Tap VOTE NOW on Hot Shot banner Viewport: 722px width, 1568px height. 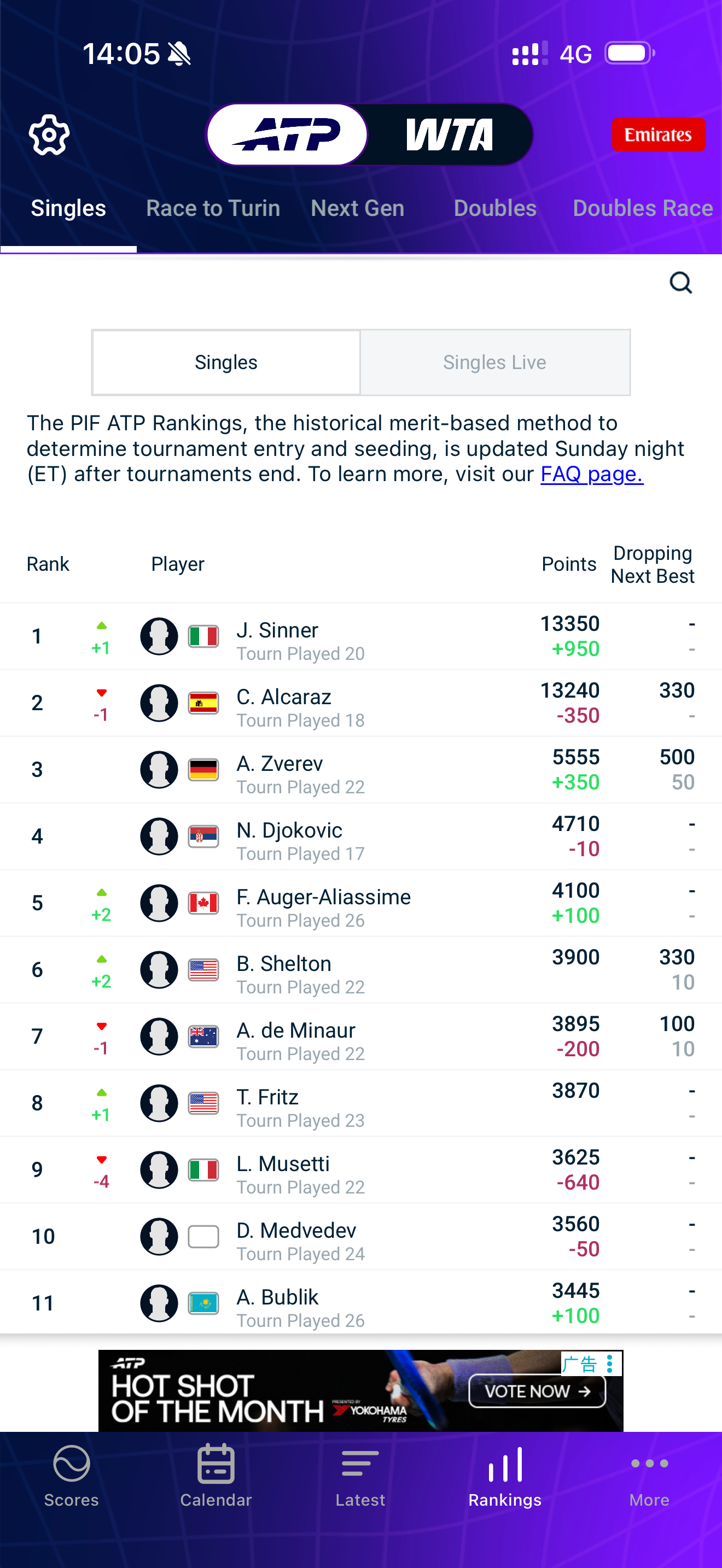(x=537, y=1391)
